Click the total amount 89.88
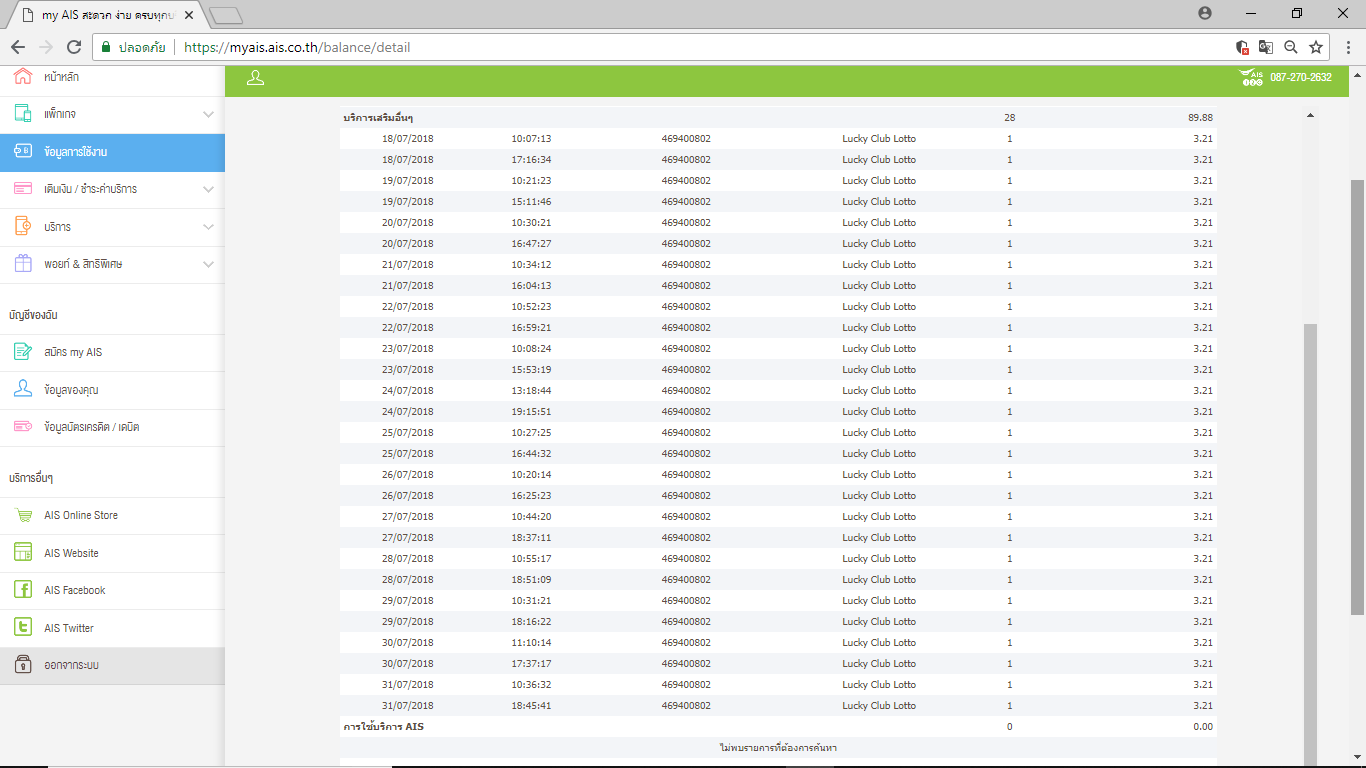This screenshot has width=1366, height=768. (x=1200, y=118)
